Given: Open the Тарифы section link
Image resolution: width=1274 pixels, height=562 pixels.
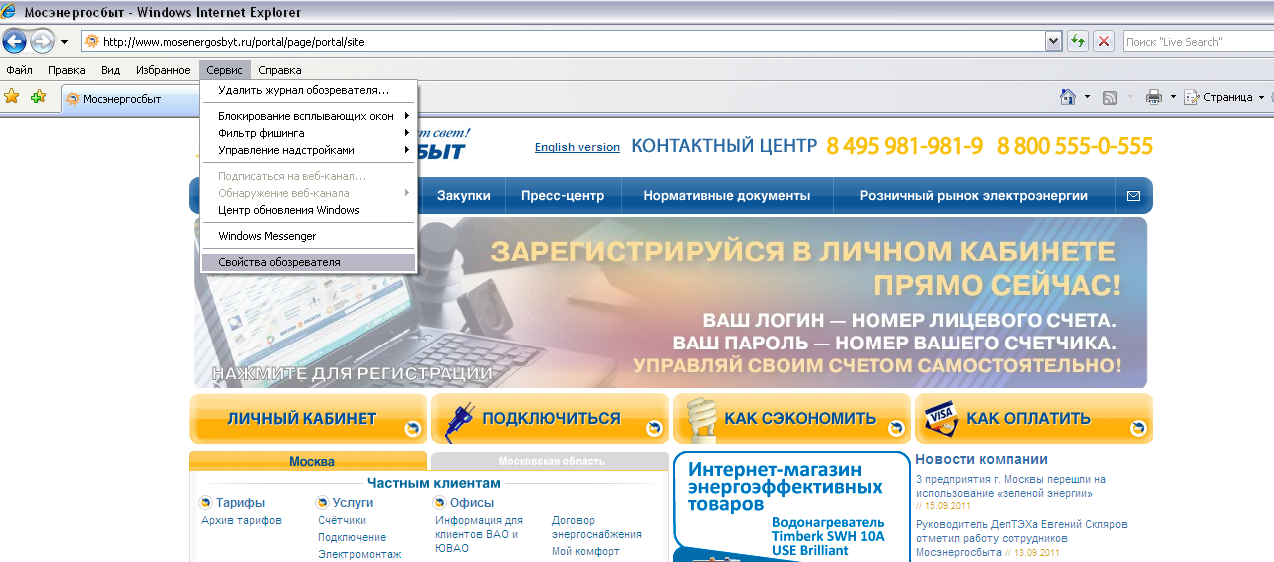Looking at the screenshot, I should click(x=240, y=503).
